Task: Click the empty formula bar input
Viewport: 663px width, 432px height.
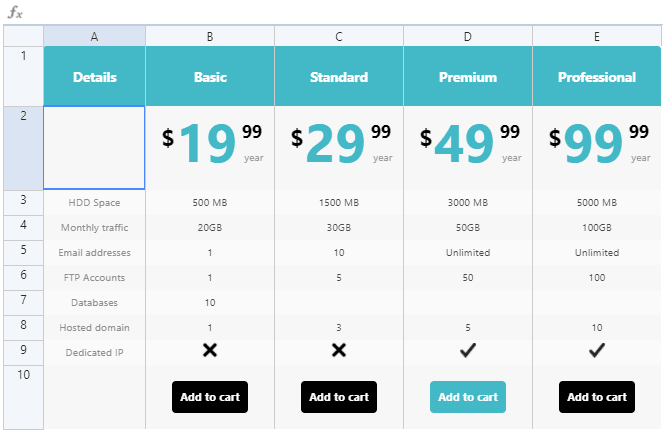Action: click(x=340, y=13)
